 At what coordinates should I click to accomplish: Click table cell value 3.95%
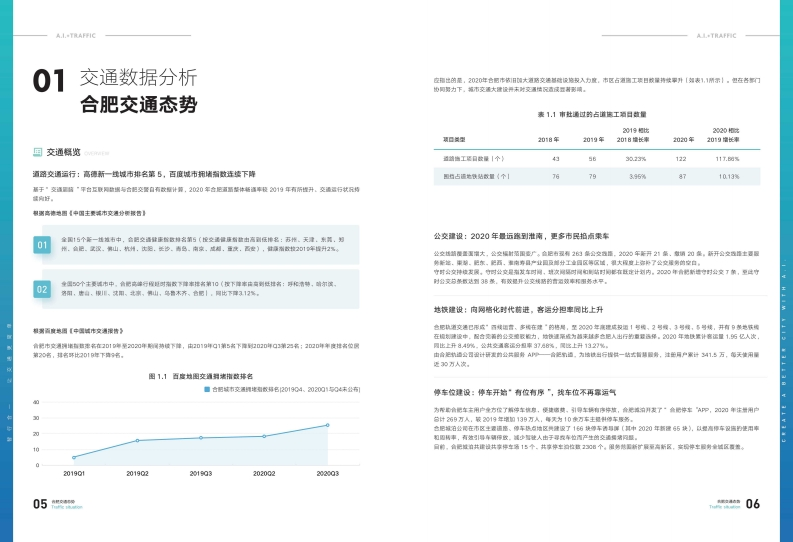pyautogui.click(x=637, y=176)
